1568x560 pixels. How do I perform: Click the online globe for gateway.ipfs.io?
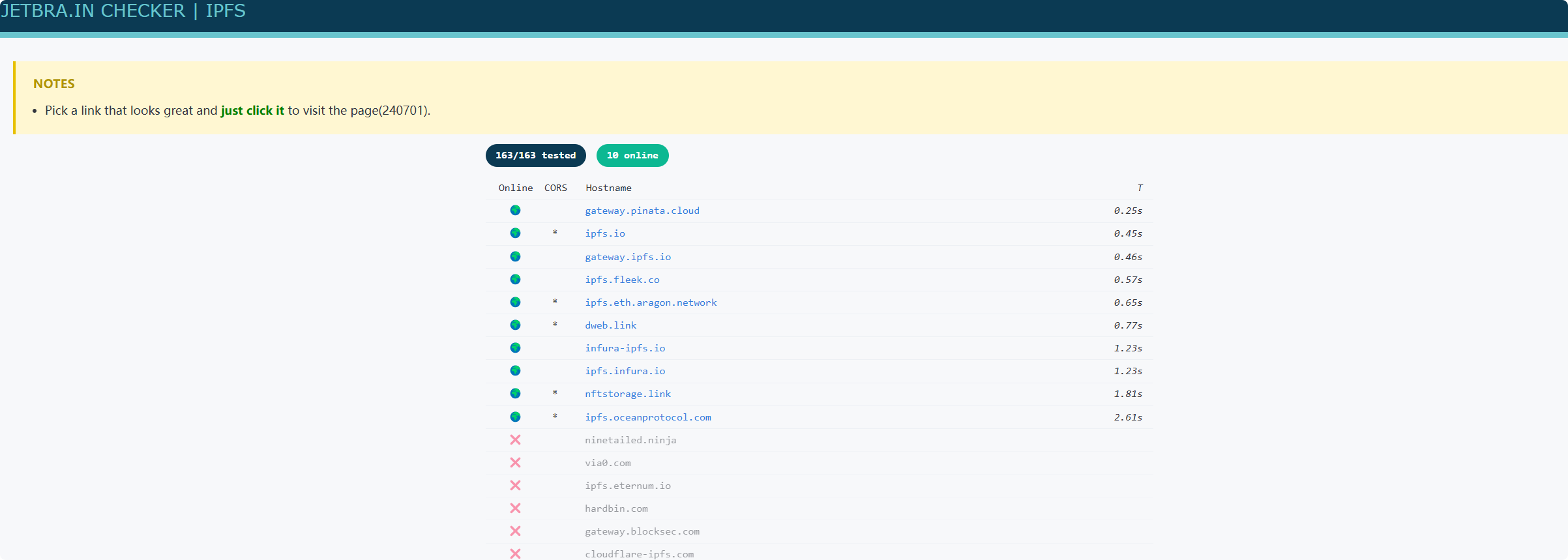pyautogui.click(x=515, y=256)
